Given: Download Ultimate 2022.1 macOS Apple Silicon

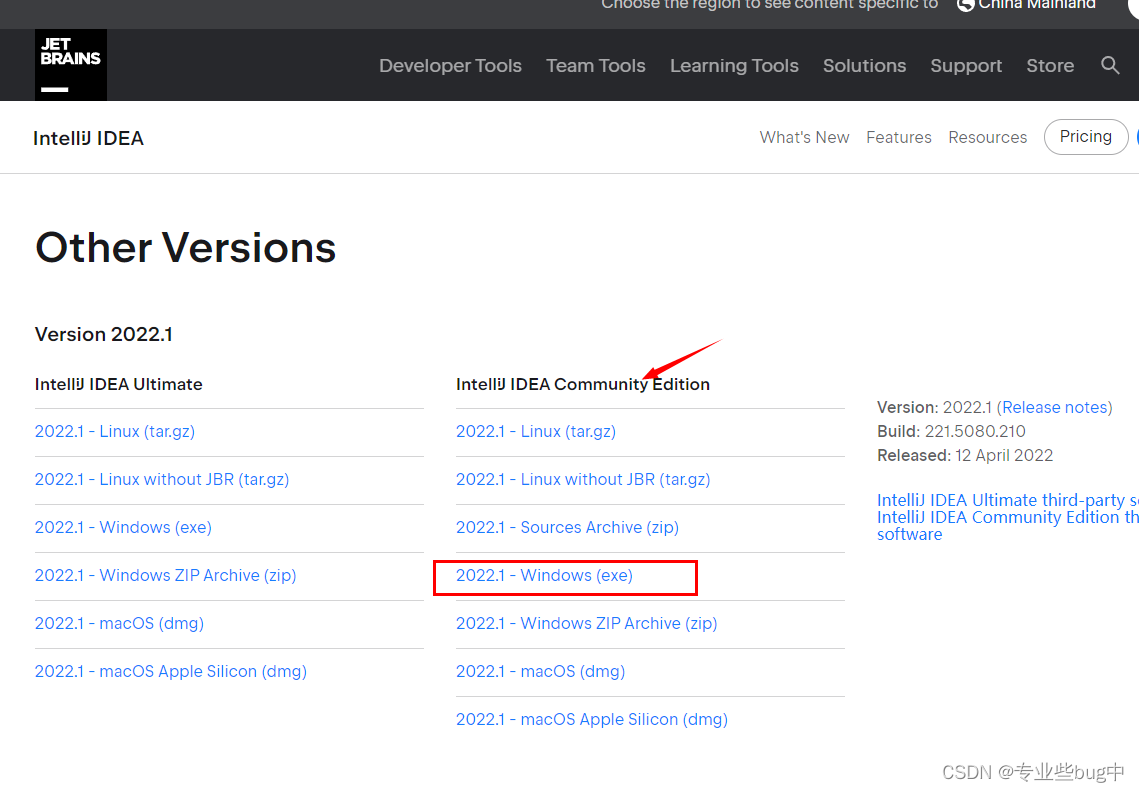Looking at the screenshot, I should coord(171,671).
